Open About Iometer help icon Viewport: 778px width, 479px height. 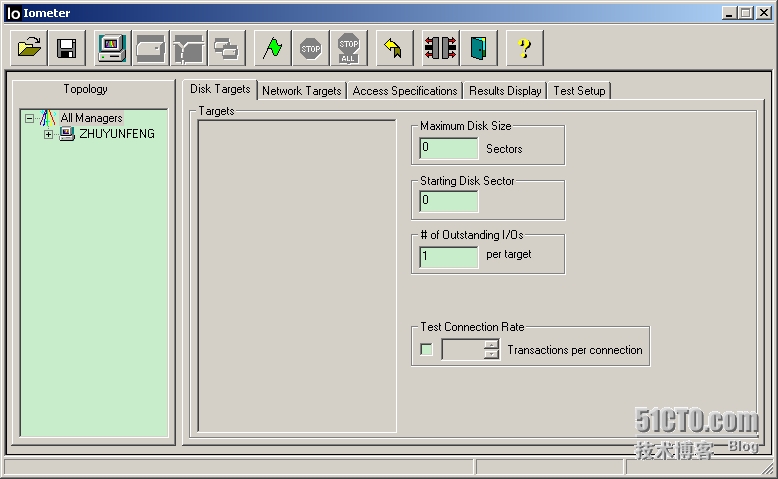point(524,48)
